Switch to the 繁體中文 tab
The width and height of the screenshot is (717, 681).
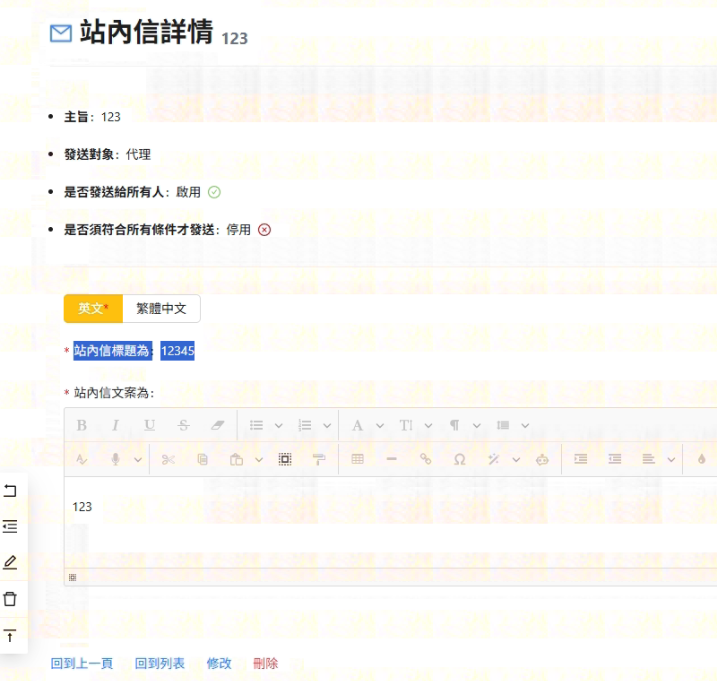click(161, 308)
